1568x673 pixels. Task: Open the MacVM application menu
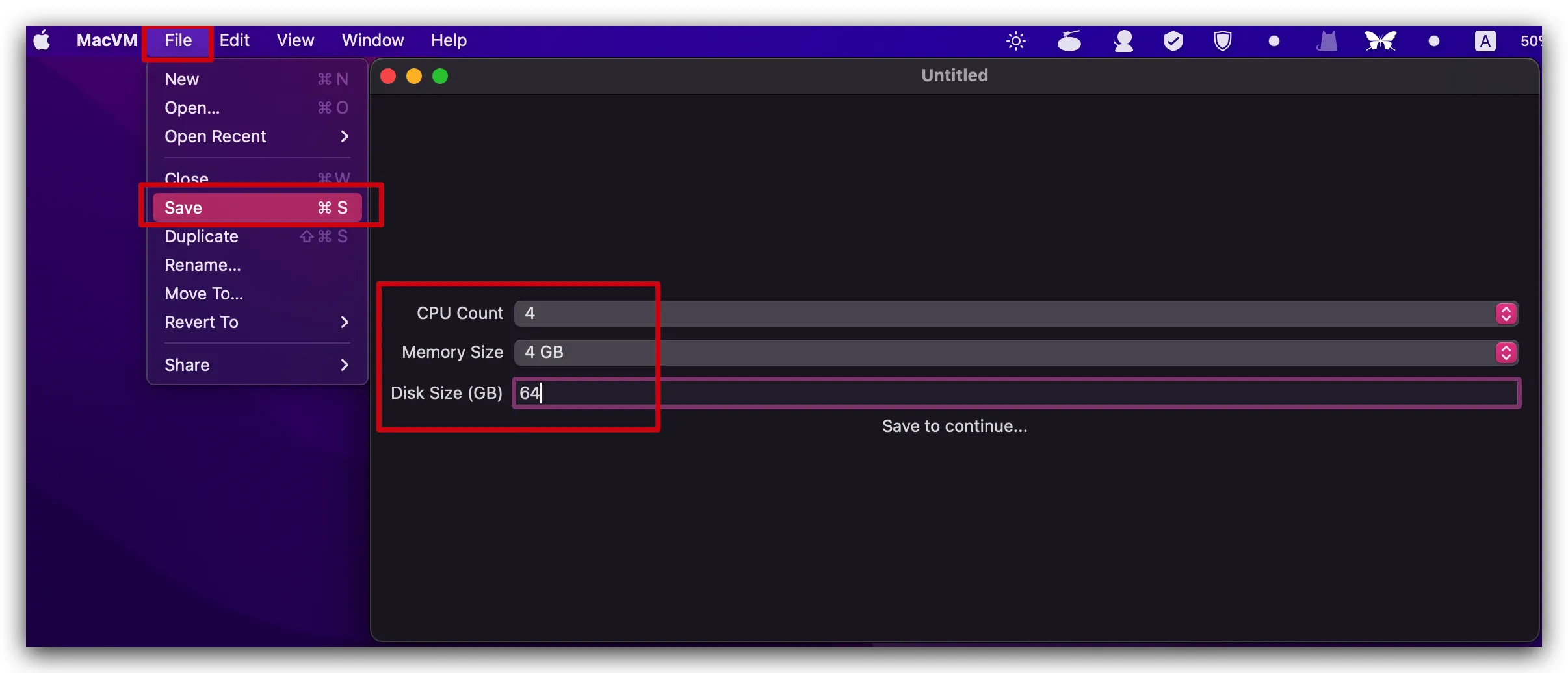[x=107, y=40]
